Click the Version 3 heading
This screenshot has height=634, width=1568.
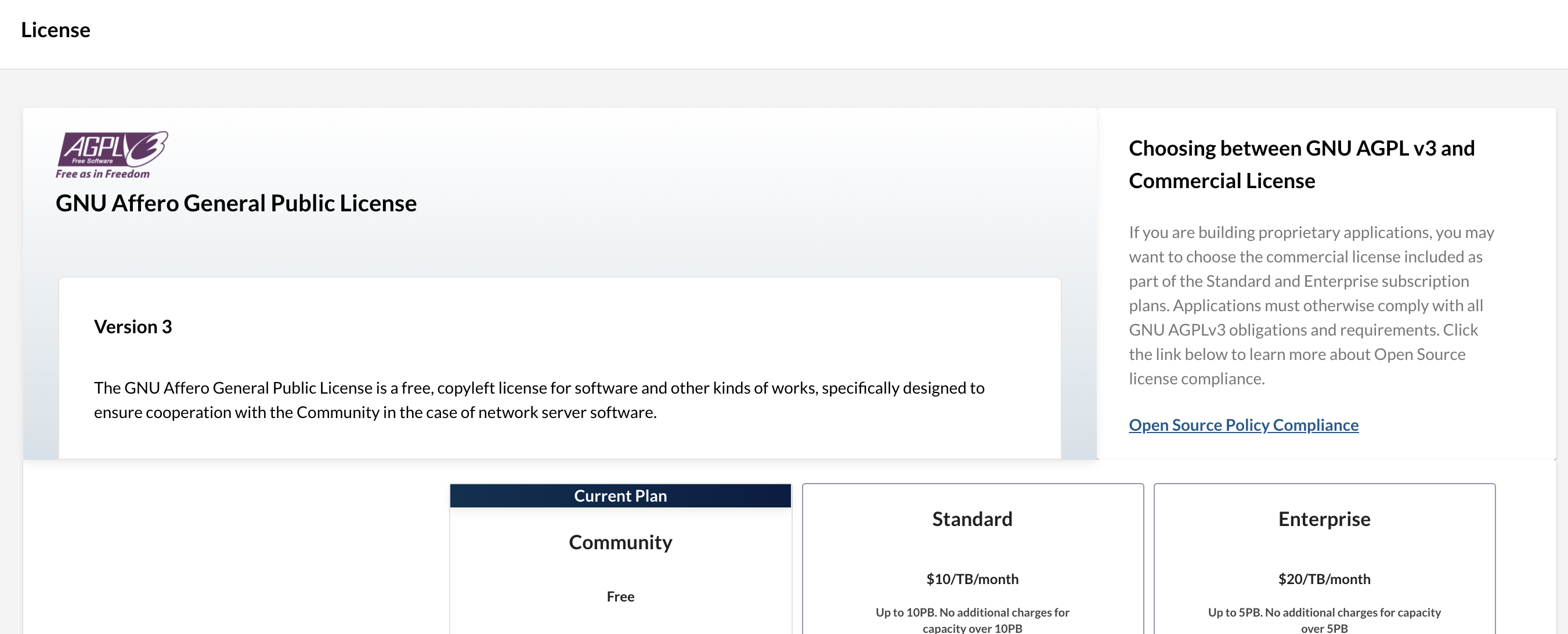click(133, 327)
